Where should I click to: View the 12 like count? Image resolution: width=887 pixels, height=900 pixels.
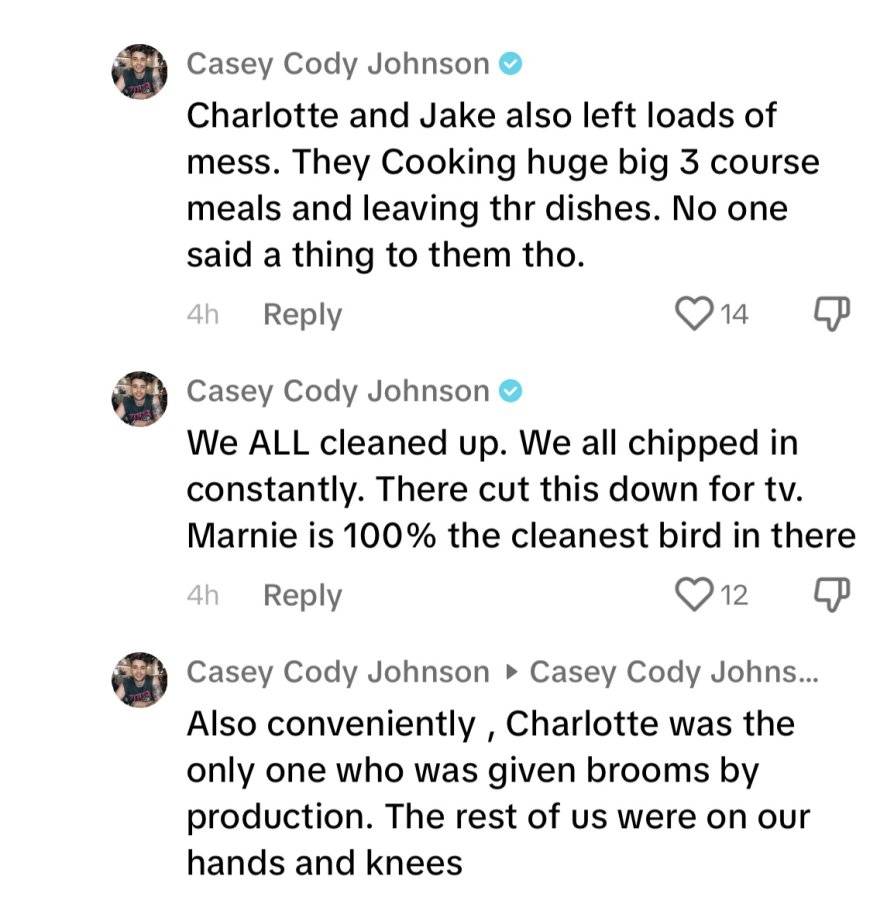(x=734, y=595)
